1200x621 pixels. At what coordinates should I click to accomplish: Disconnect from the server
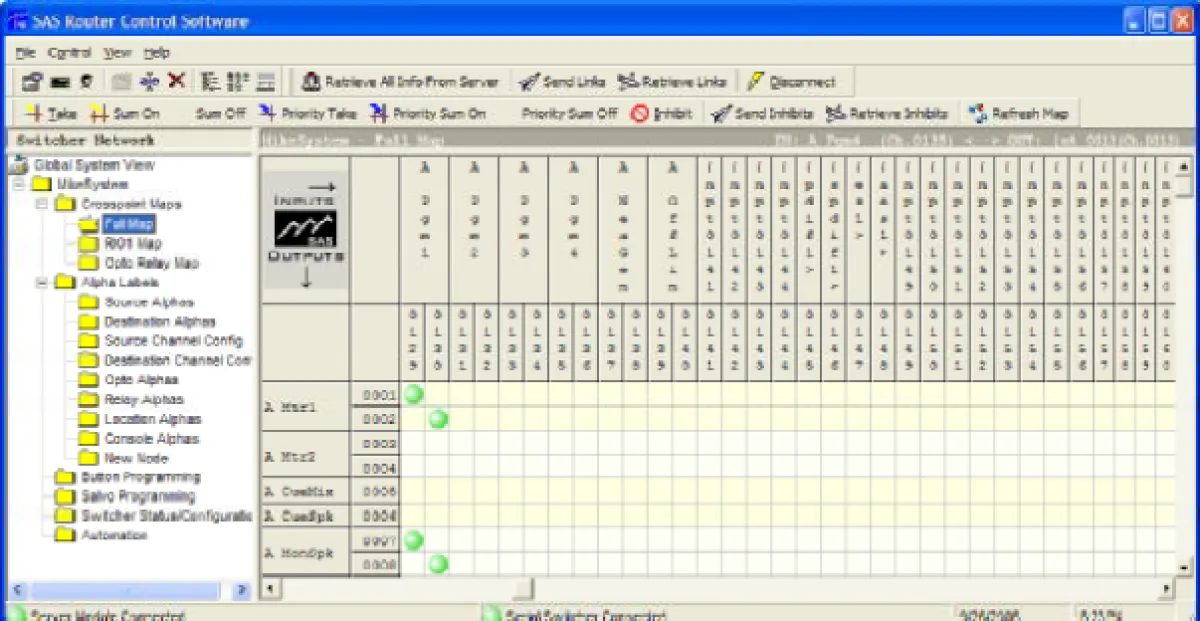(x=792, y=82)
